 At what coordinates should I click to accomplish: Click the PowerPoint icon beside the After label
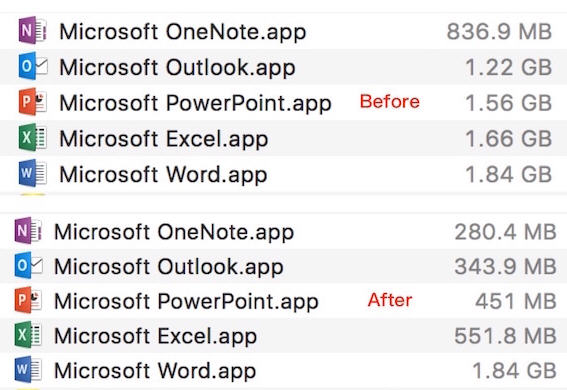coord(28,300)
